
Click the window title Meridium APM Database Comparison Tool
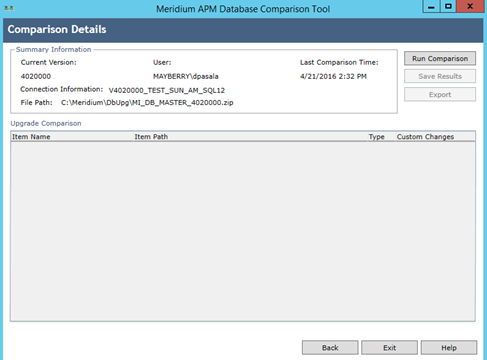click(243, 9)
